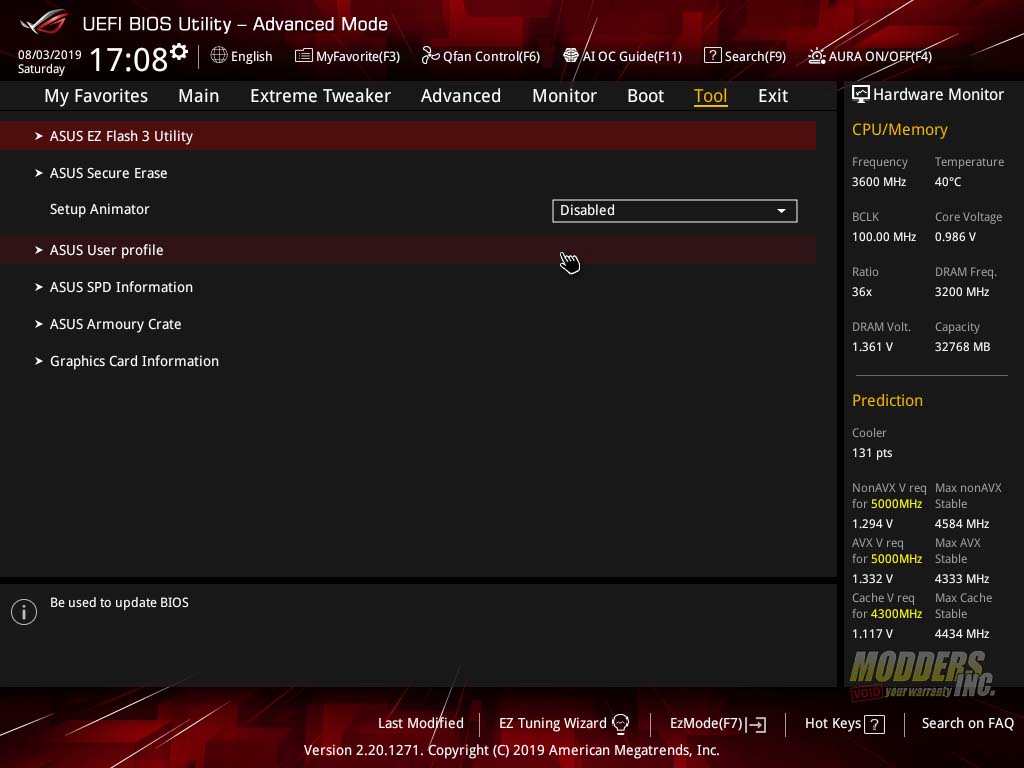
Task: Click the globe language icon
Action: pyautogui.click(x=219, y=56)
